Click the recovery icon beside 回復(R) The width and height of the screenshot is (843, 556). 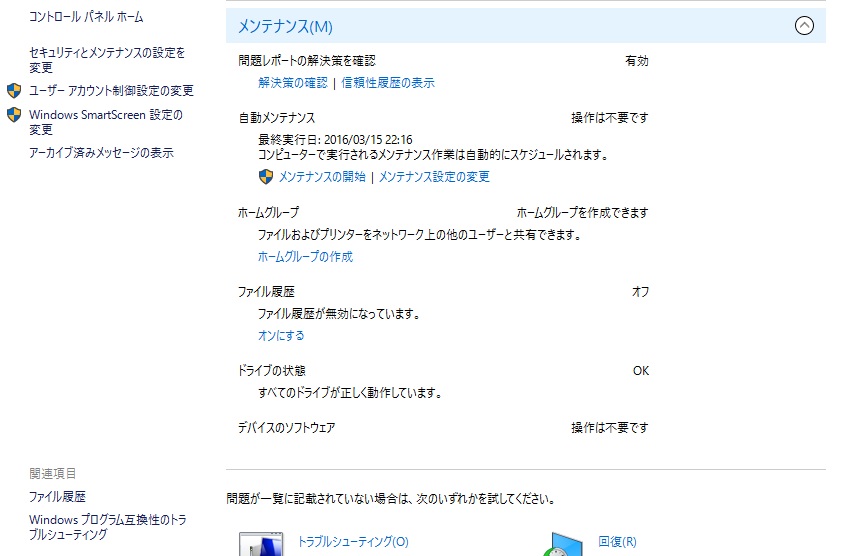563,544
